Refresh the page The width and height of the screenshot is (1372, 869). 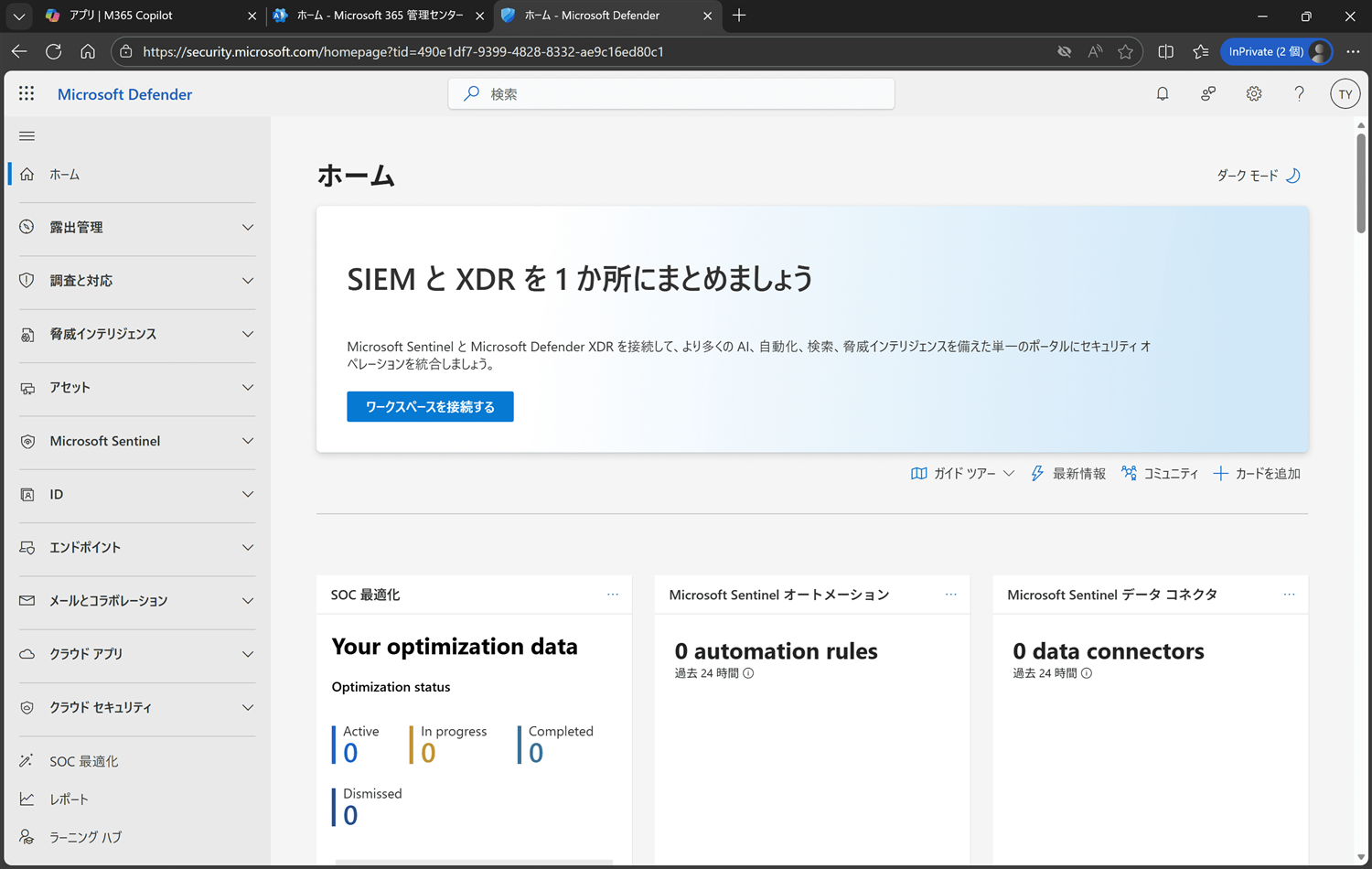click(53, 51)
